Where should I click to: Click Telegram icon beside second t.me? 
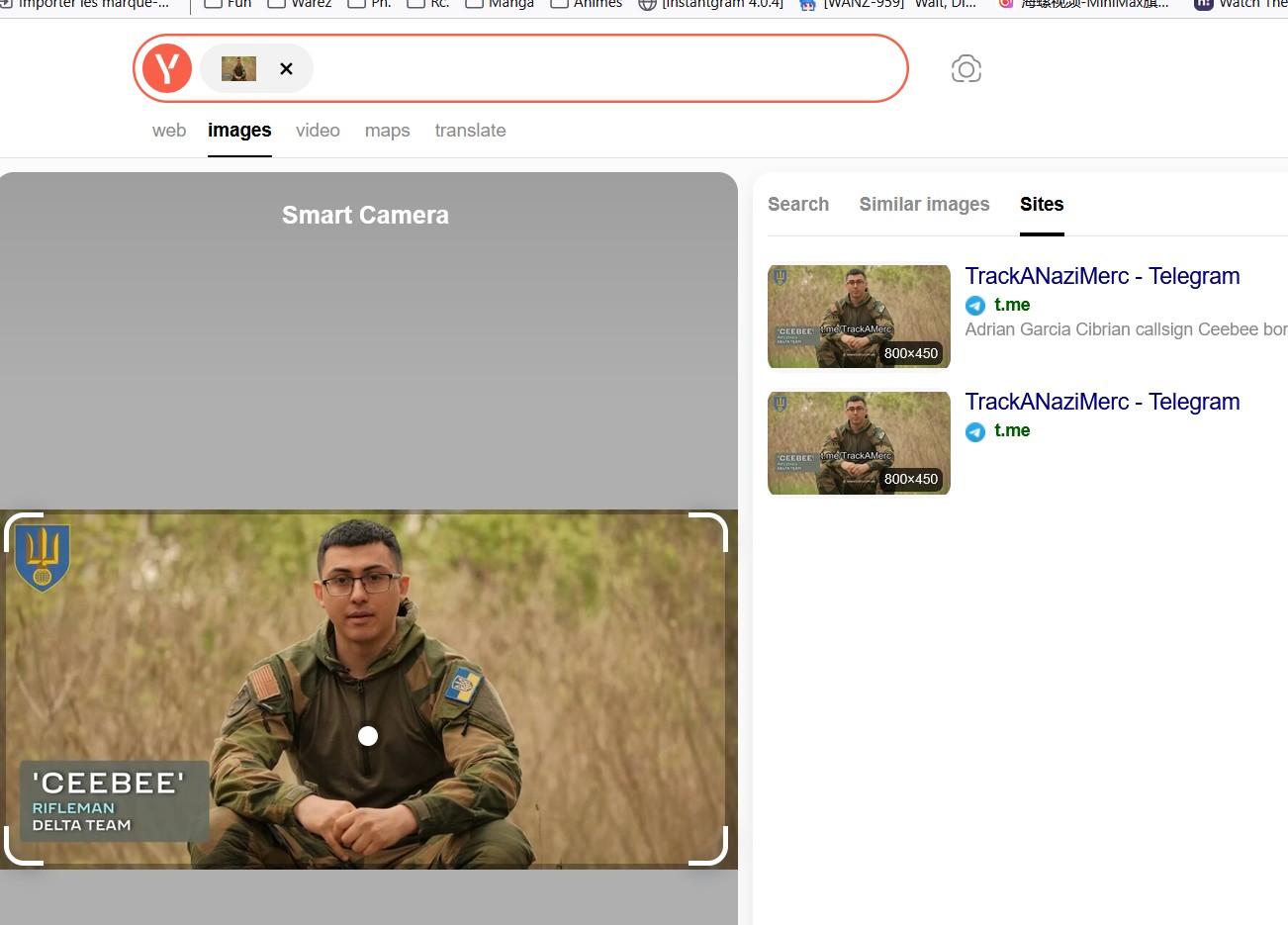[975, 431]
